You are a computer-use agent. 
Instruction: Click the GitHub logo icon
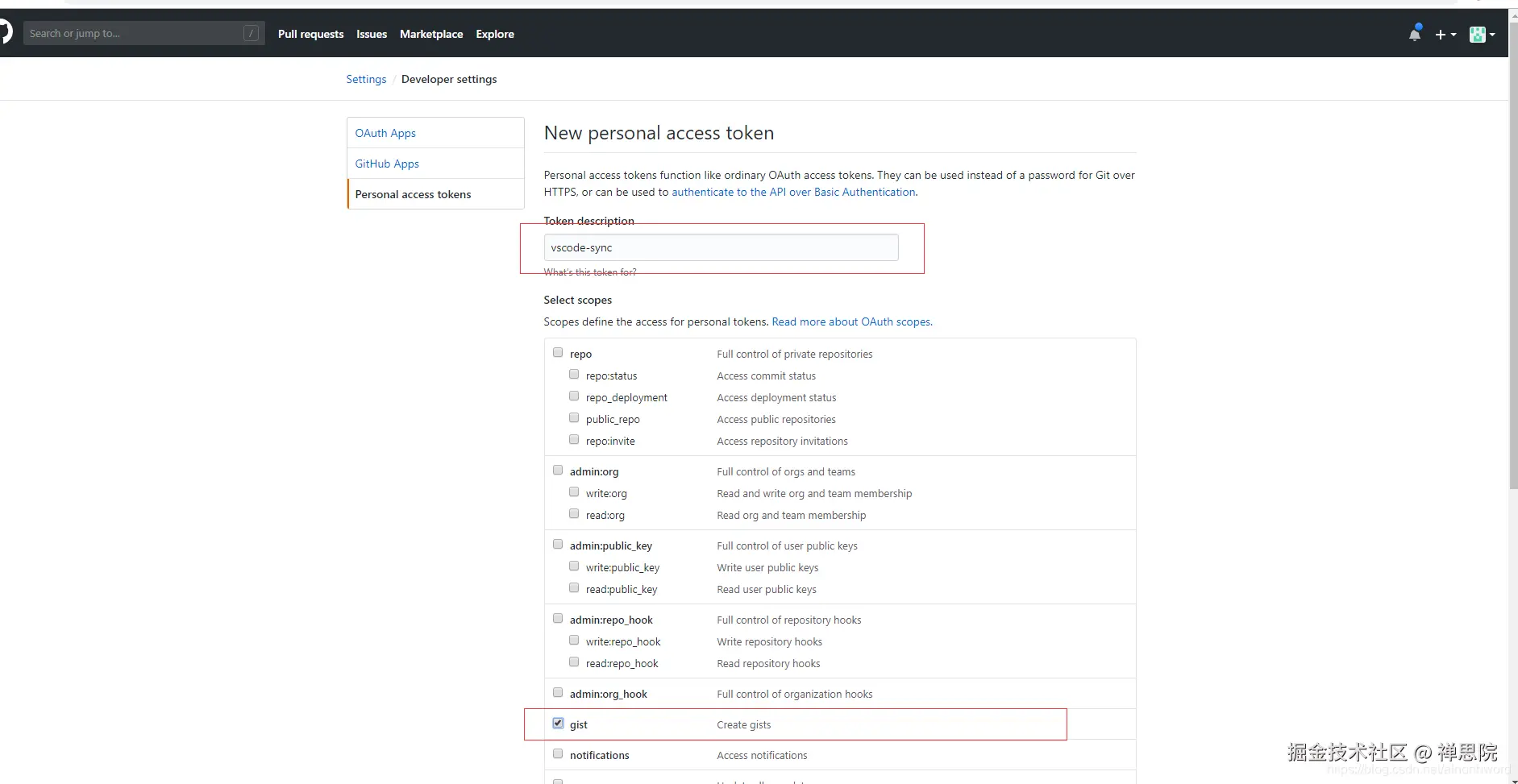coord(5,33)
